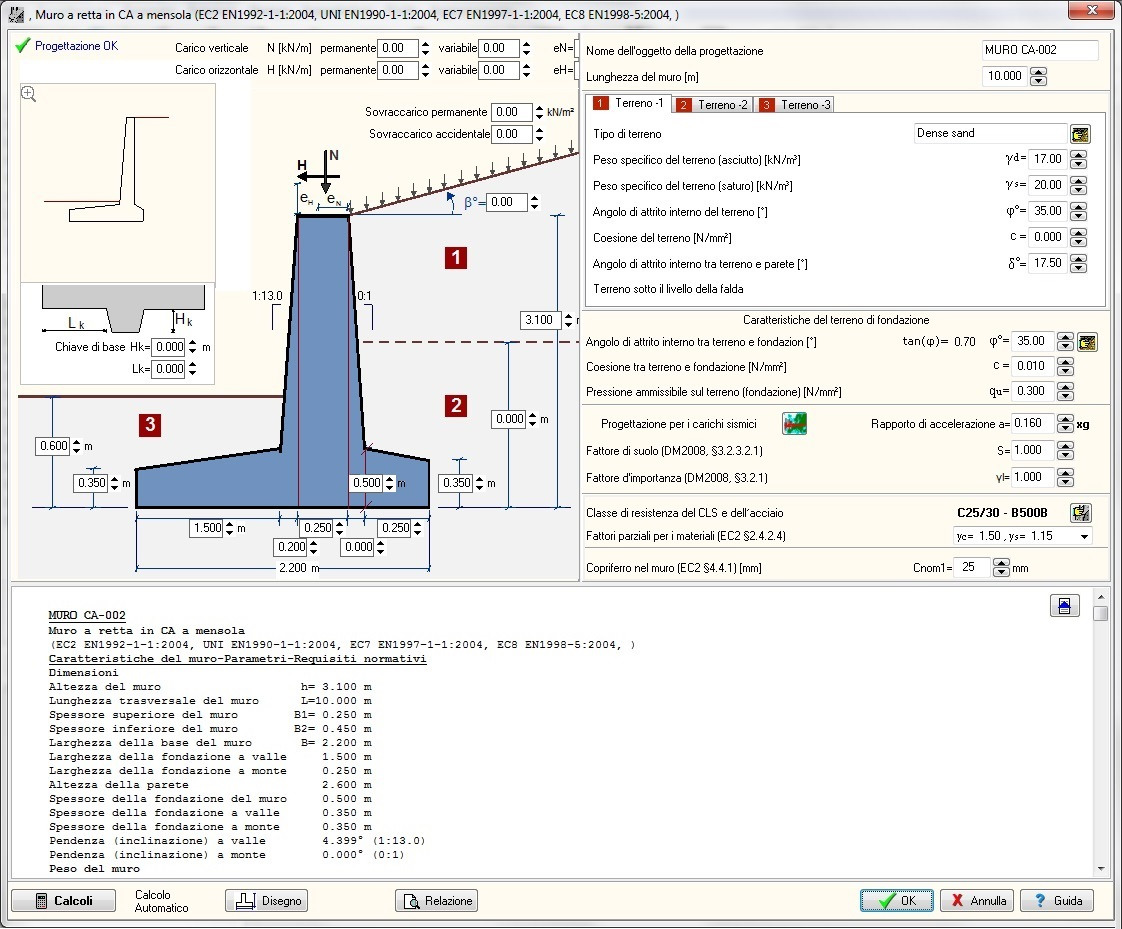Open help with the Guida button
The image size is (1122, 929).
(x=1057, y=900)
